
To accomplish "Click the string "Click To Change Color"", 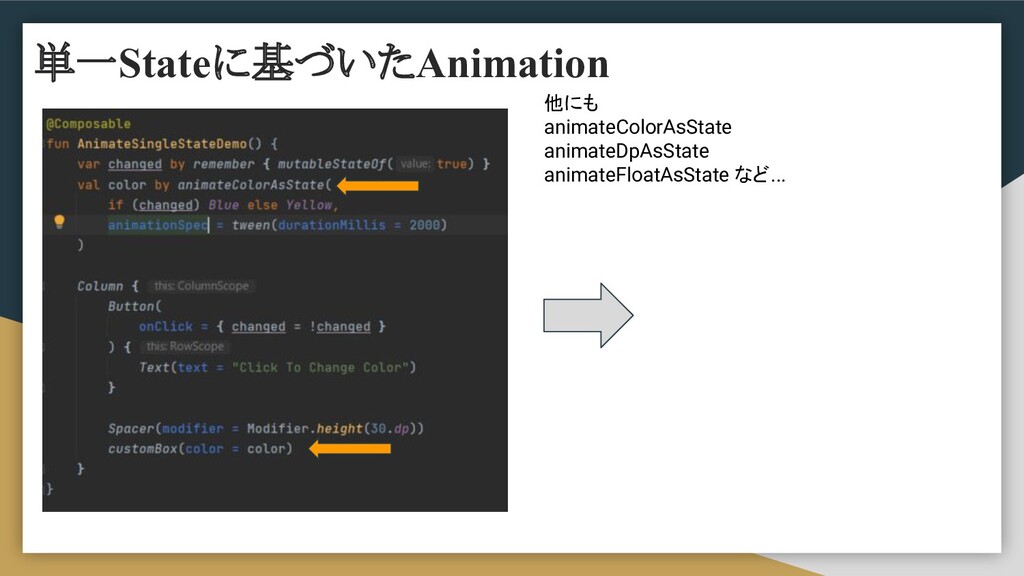I will pyautogui.click(x=321, y=368).
